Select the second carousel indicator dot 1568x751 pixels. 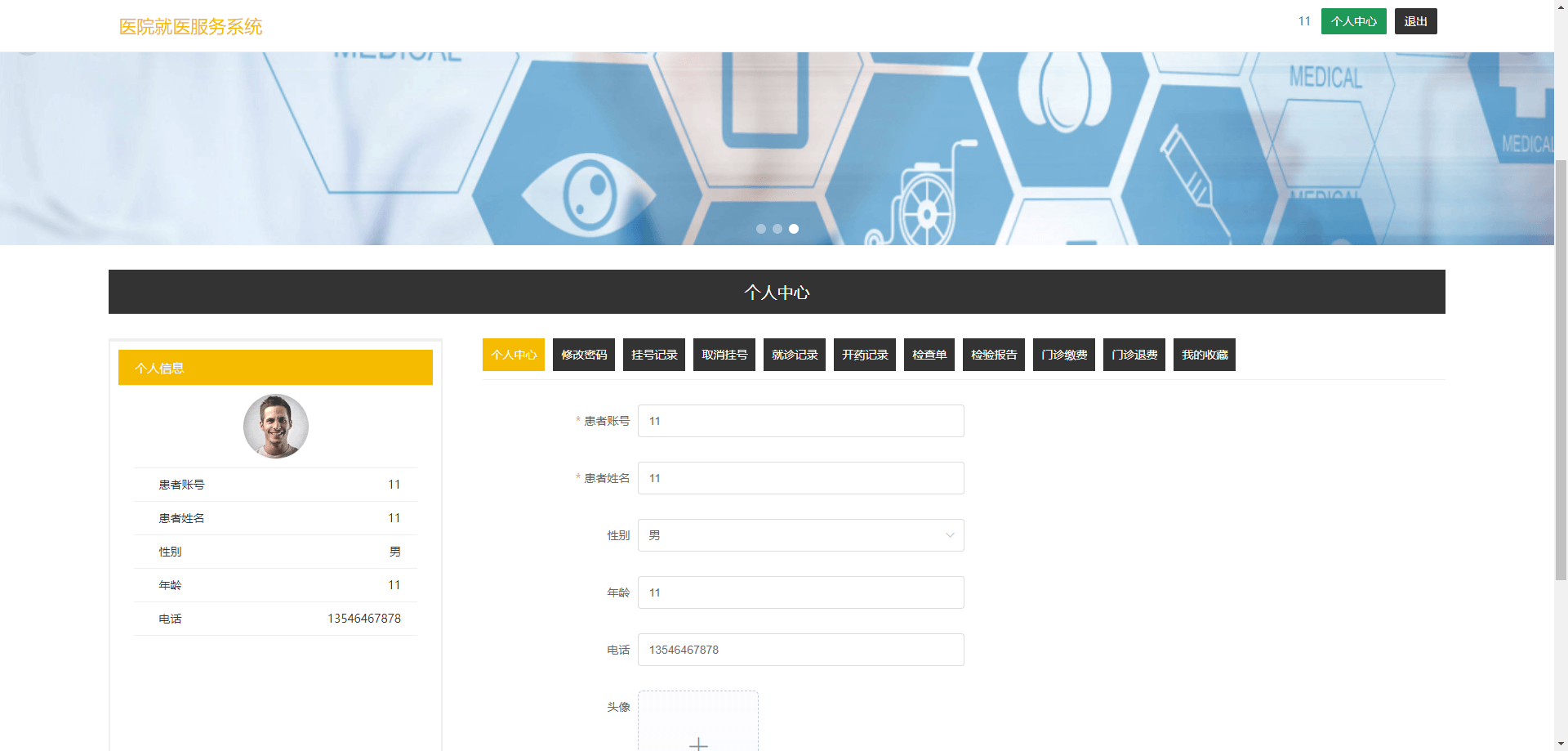coord(777,229)
